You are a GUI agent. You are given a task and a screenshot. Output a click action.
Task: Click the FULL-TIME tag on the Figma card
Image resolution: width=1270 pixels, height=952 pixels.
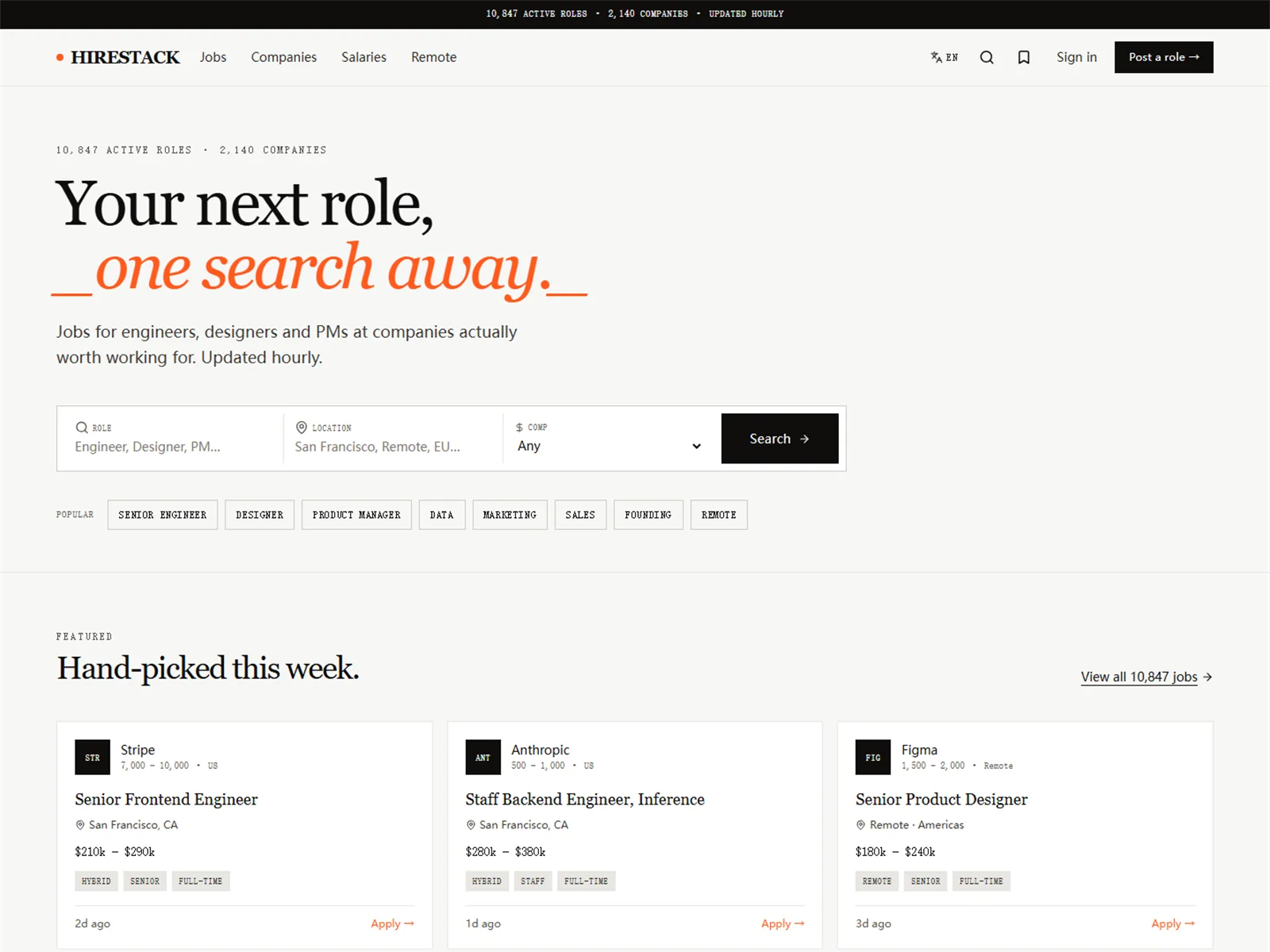click(x=981, y=881)
